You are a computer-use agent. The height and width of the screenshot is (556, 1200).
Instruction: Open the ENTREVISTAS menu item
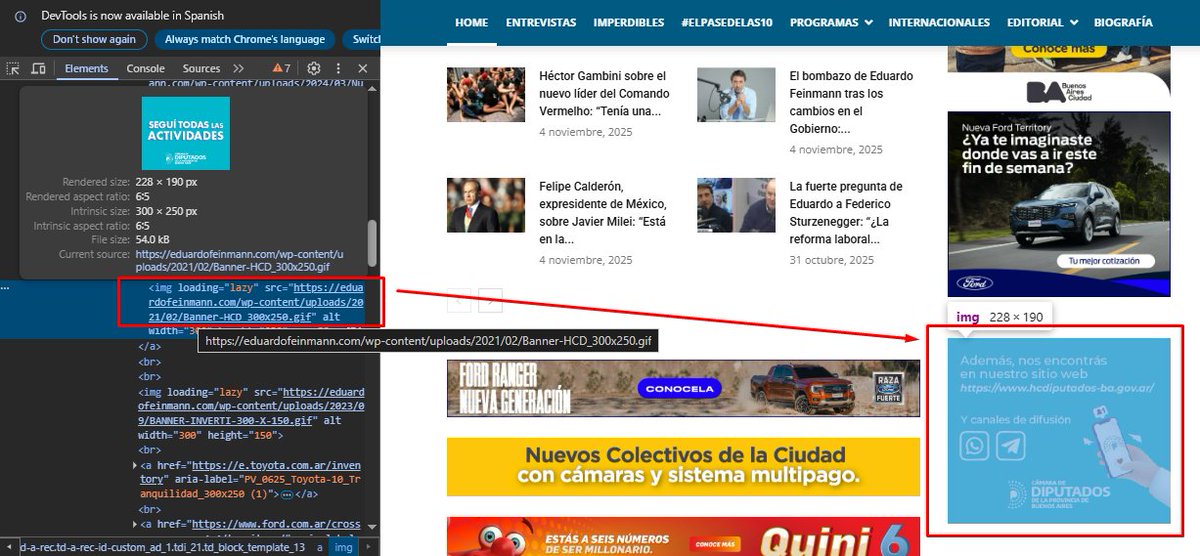point(541,22)
